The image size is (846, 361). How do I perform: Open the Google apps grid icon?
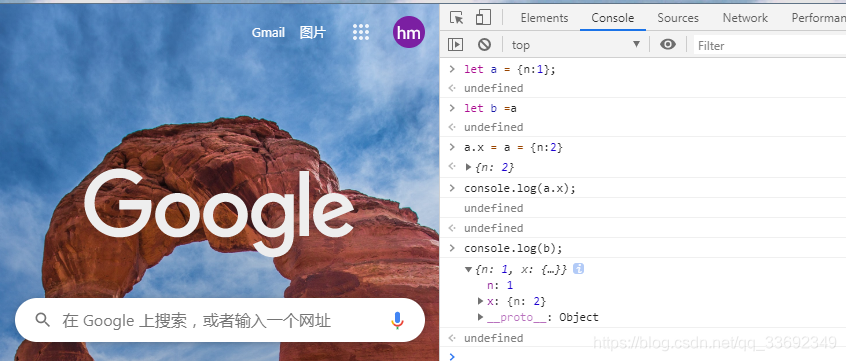(361, 32)
